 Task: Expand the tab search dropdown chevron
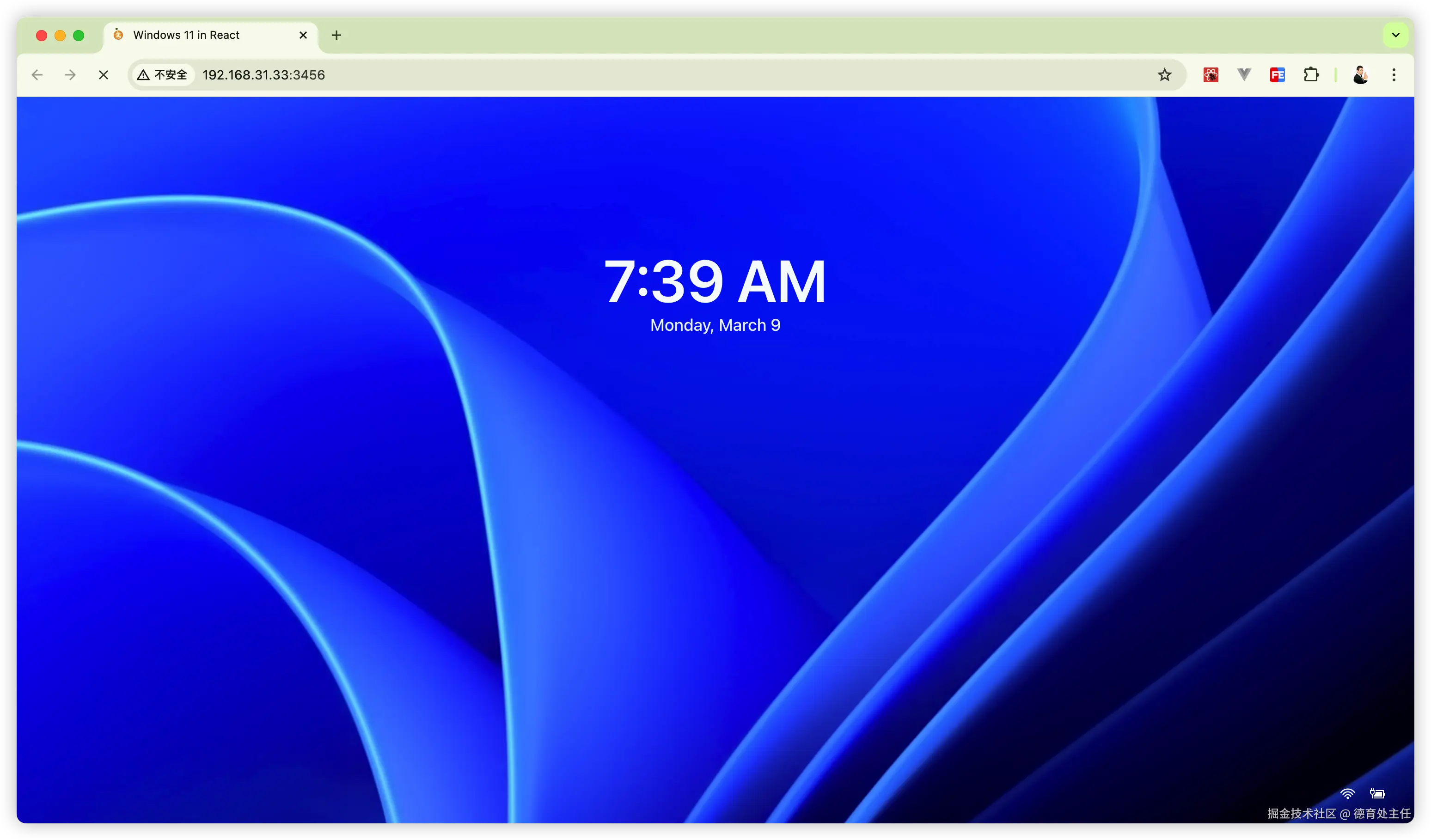pyautogui.click(x=1395, y=35)
